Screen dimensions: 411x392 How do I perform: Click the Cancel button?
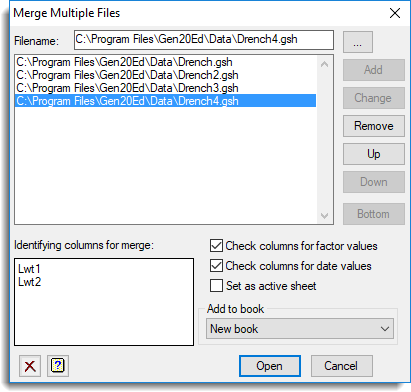tap(341, 366)
